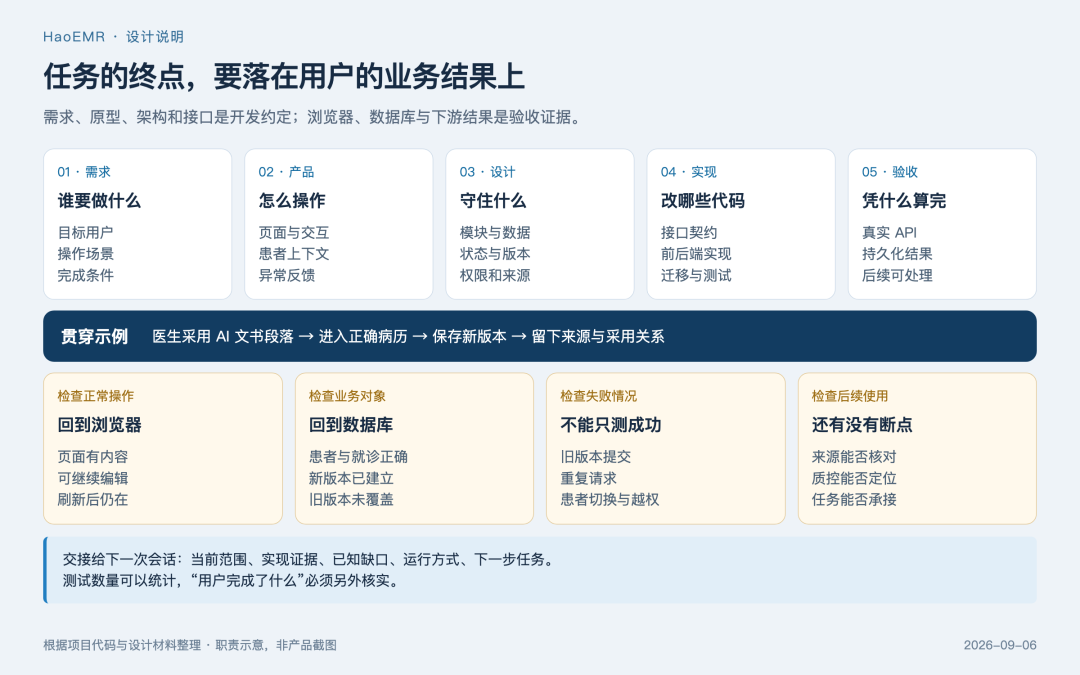Image resolution: width=1080 pixels, height=675 pixels.
Task: Select the 真实 API line
Action: pos(889,233)
